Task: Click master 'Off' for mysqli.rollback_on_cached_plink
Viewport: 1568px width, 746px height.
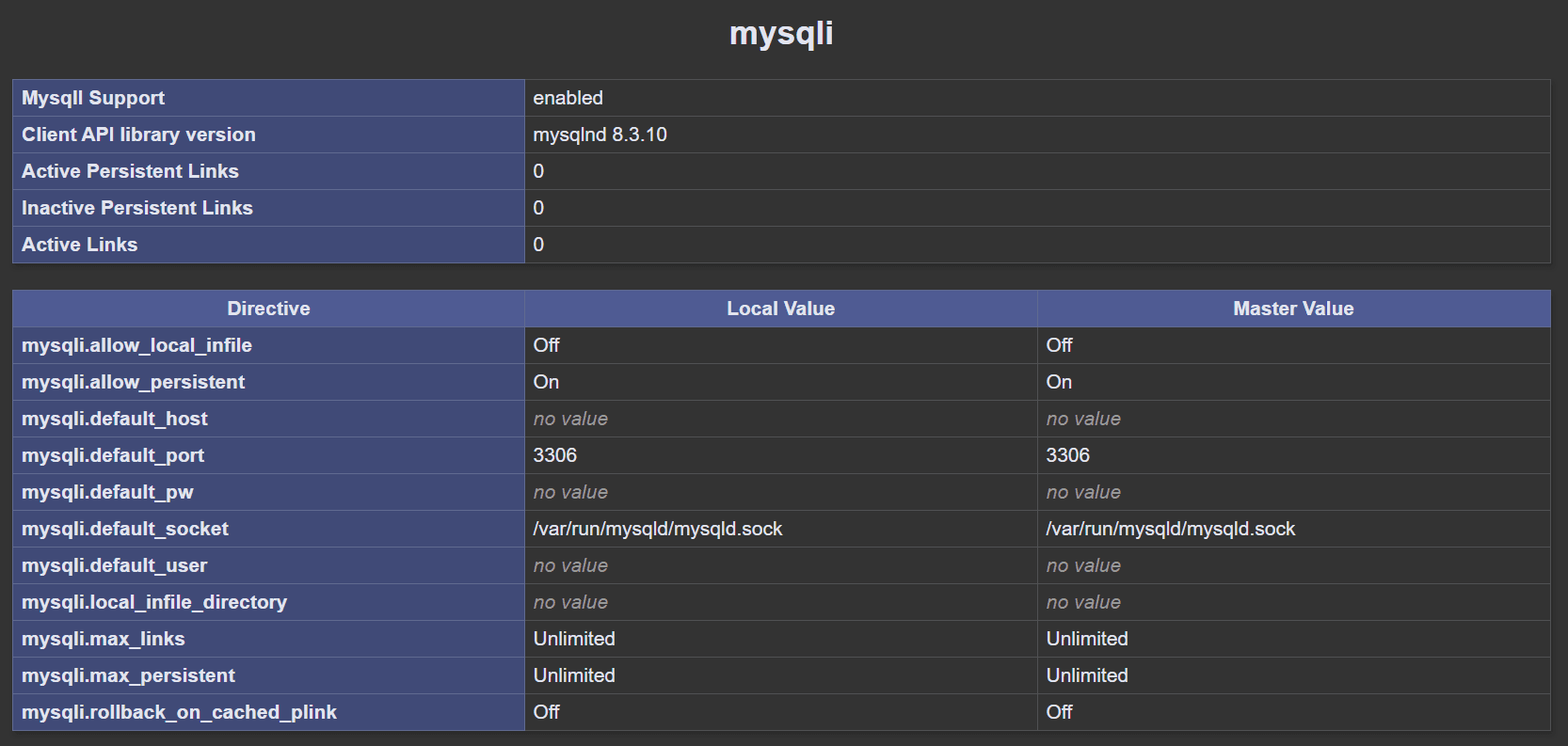Action: [1059, 712]
